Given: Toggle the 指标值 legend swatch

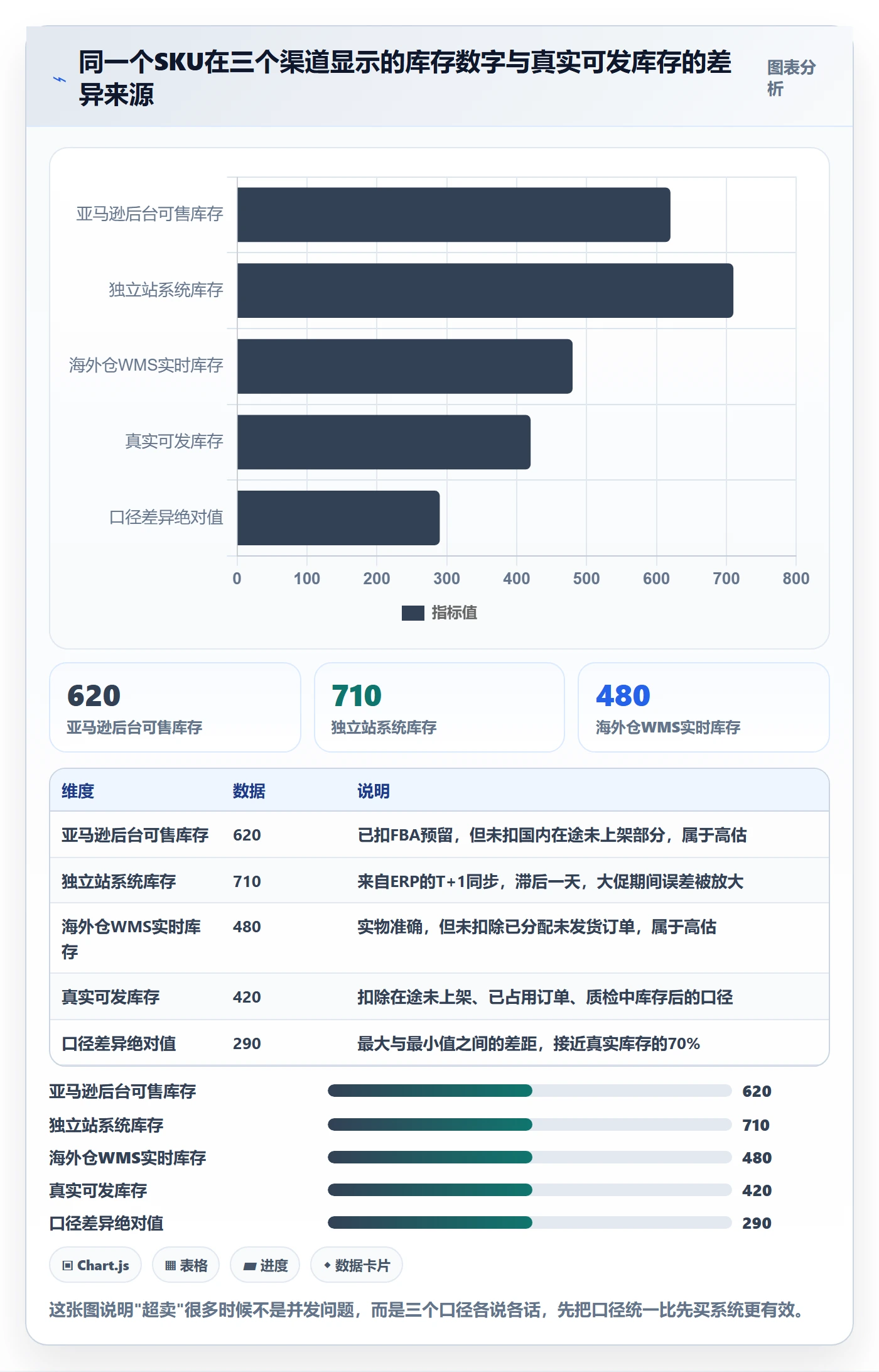Looking at the screenshot, I should (x=413, y=613).
